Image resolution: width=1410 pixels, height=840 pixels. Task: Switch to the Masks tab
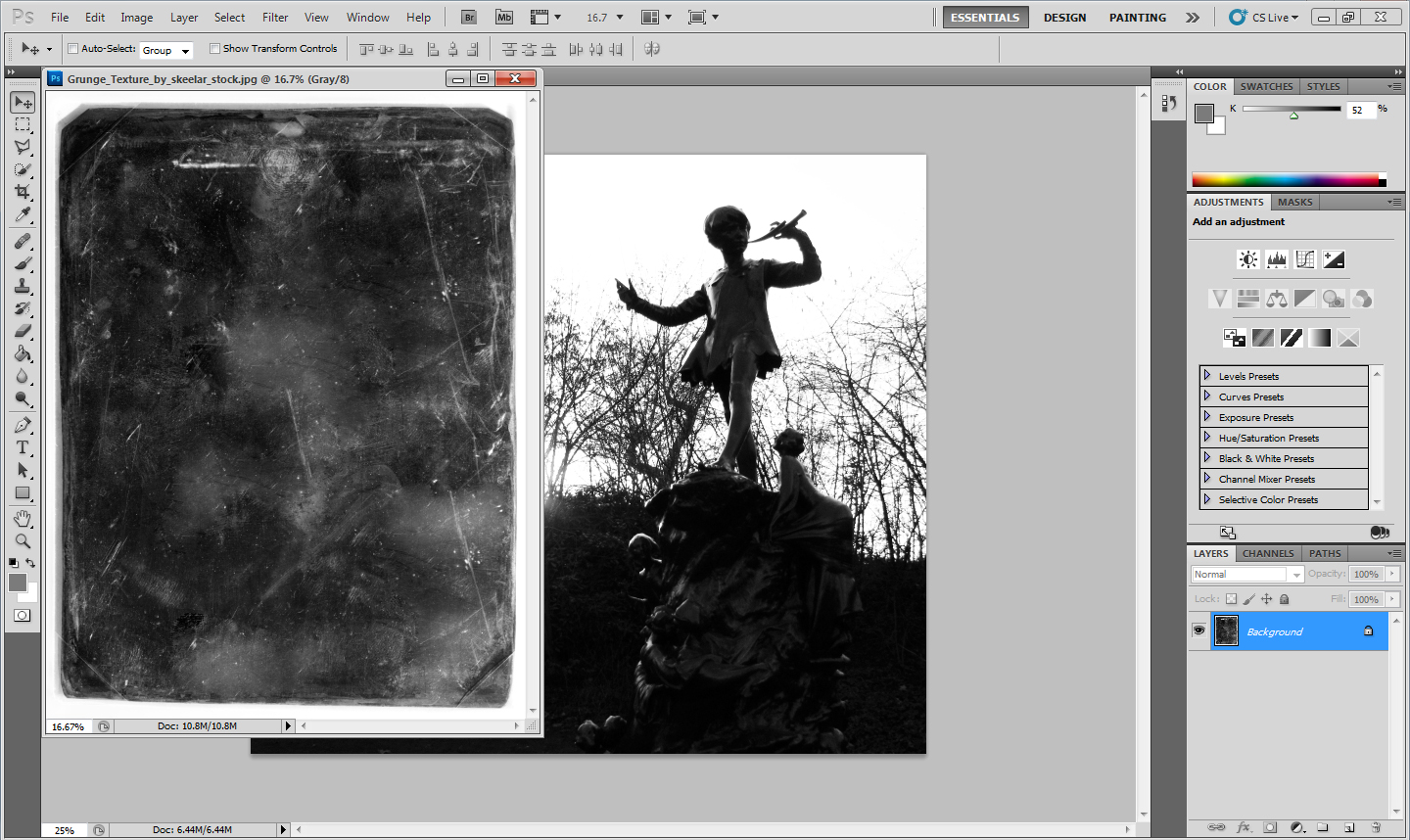[1294, 202]
